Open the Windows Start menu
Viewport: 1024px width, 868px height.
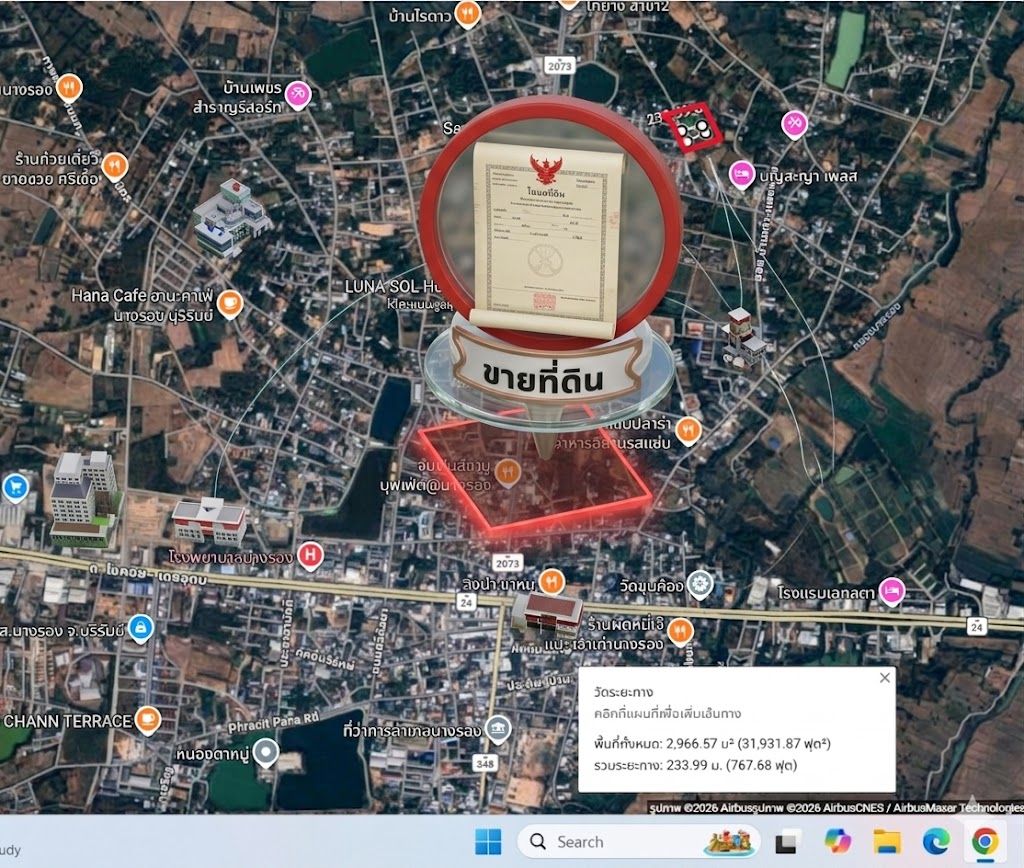[488, 841]
